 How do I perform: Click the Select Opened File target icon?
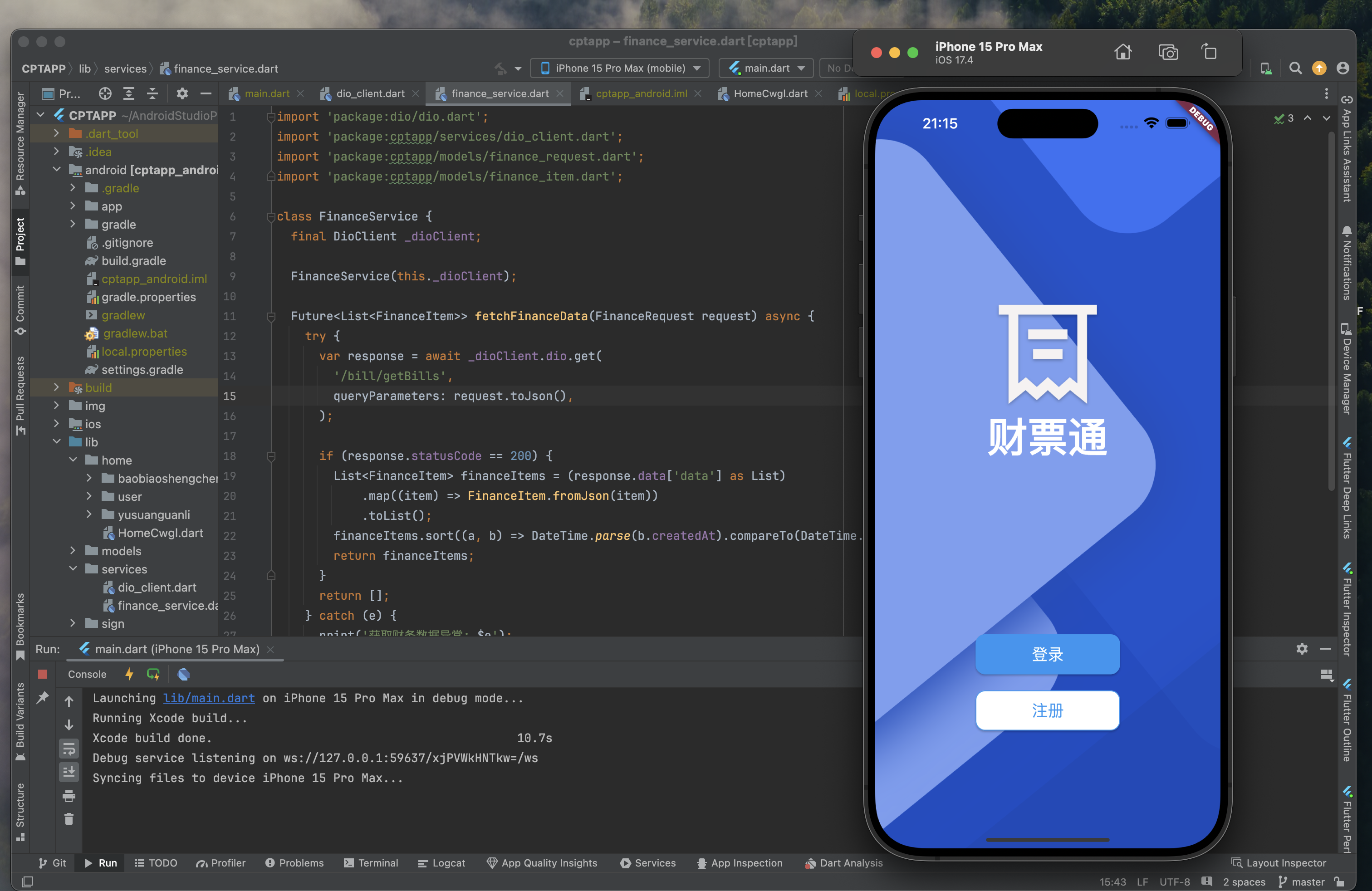tap(104, 93)
